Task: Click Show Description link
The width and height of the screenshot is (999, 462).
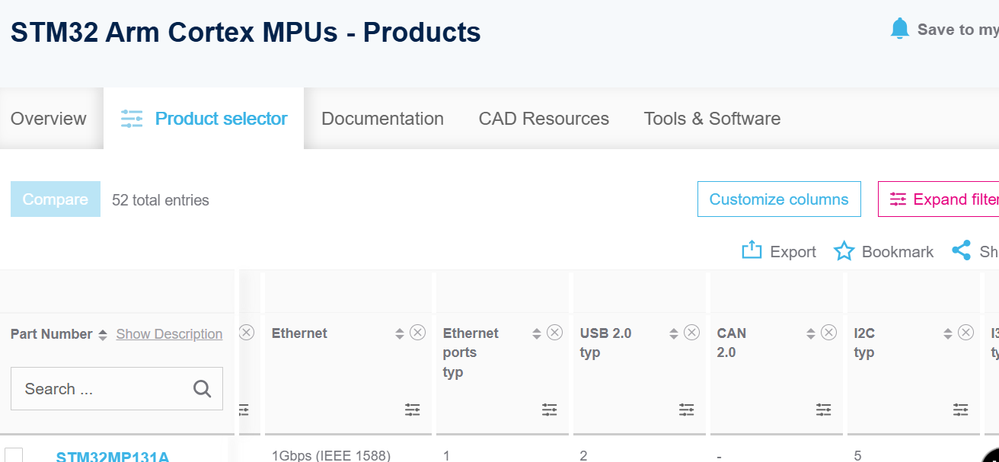Action: coord(169,334)
